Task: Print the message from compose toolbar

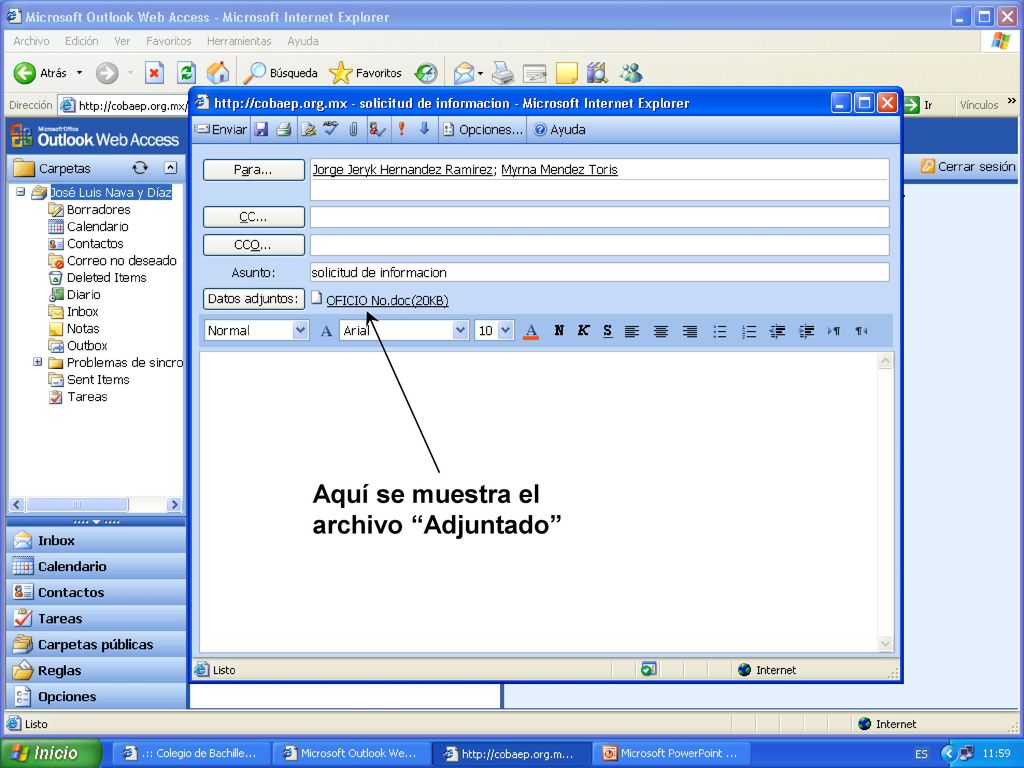Action: coord(283,129)
